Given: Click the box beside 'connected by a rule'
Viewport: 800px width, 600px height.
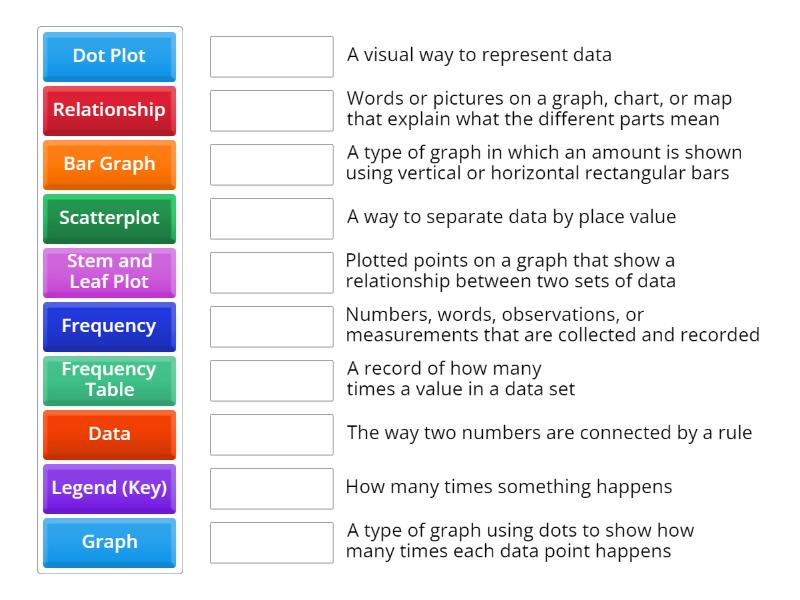Looking at the screenshot, I should (271, 434).
